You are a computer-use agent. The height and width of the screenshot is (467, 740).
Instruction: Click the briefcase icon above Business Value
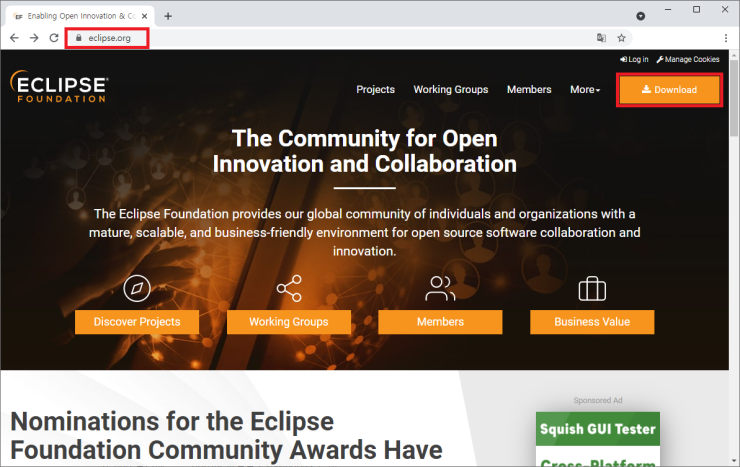pos(592,290)
